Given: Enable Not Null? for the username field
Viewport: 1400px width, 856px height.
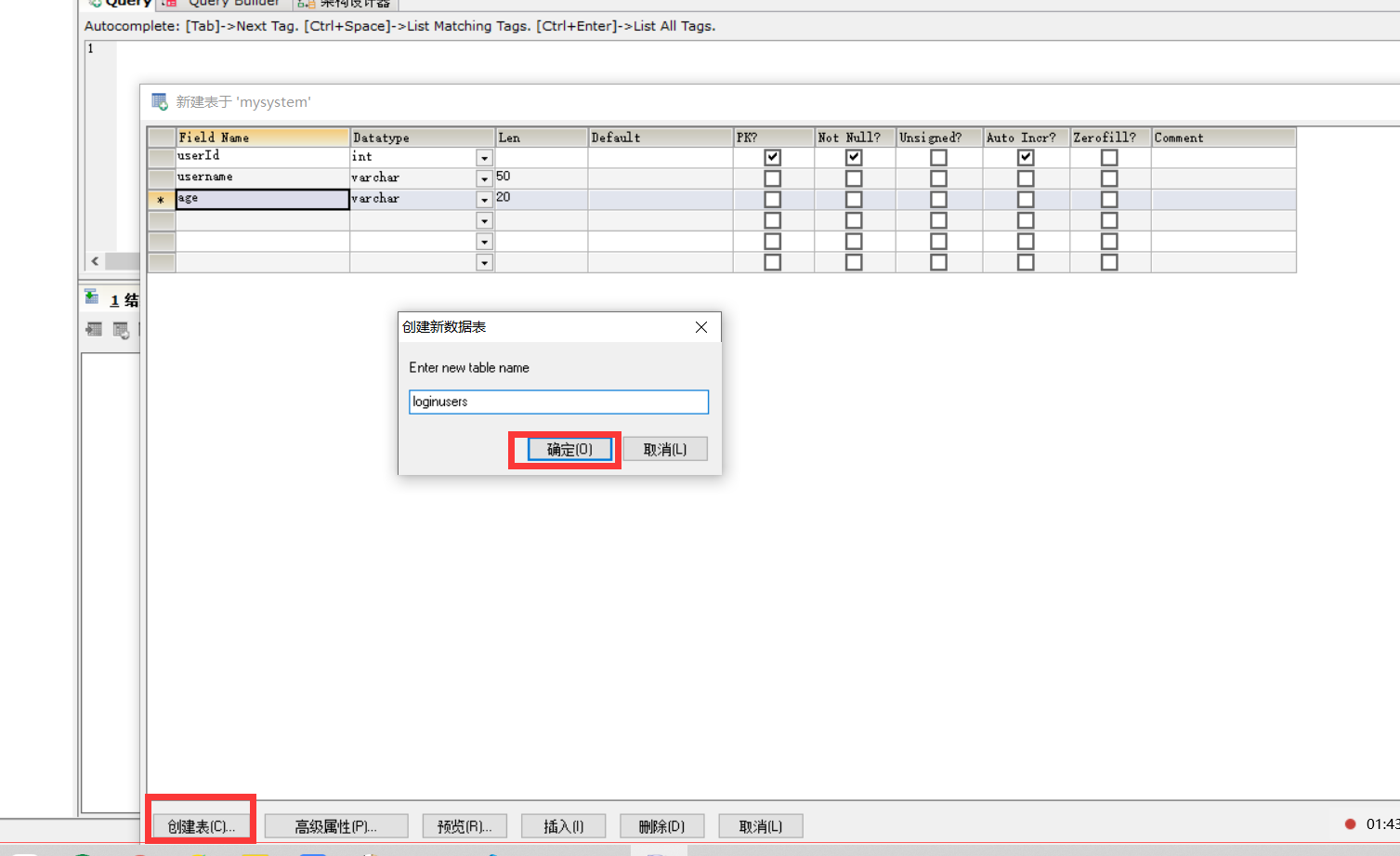Looking at the screenshot, I should [x=854, y=178].
